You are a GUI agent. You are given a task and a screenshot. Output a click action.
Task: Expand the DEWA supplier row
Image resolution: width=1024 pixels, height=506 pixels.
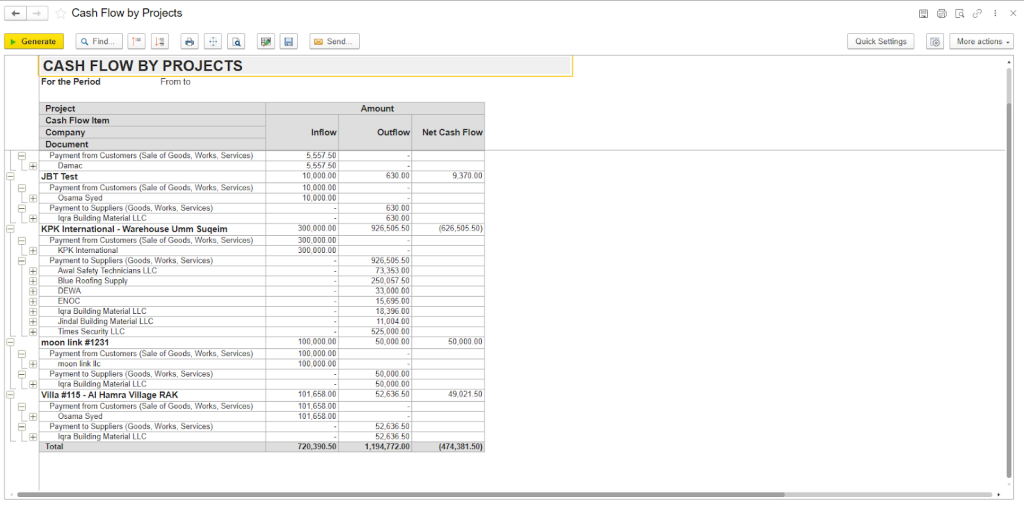[33, 291]
